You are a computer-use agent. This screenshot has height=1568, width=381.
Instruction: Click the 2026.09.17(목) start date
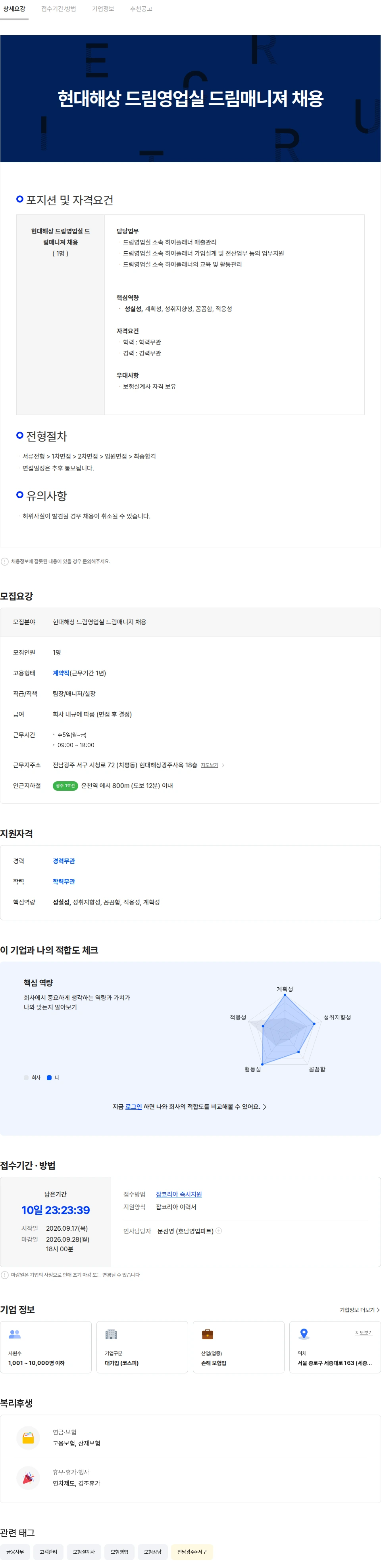point(66,1228)
